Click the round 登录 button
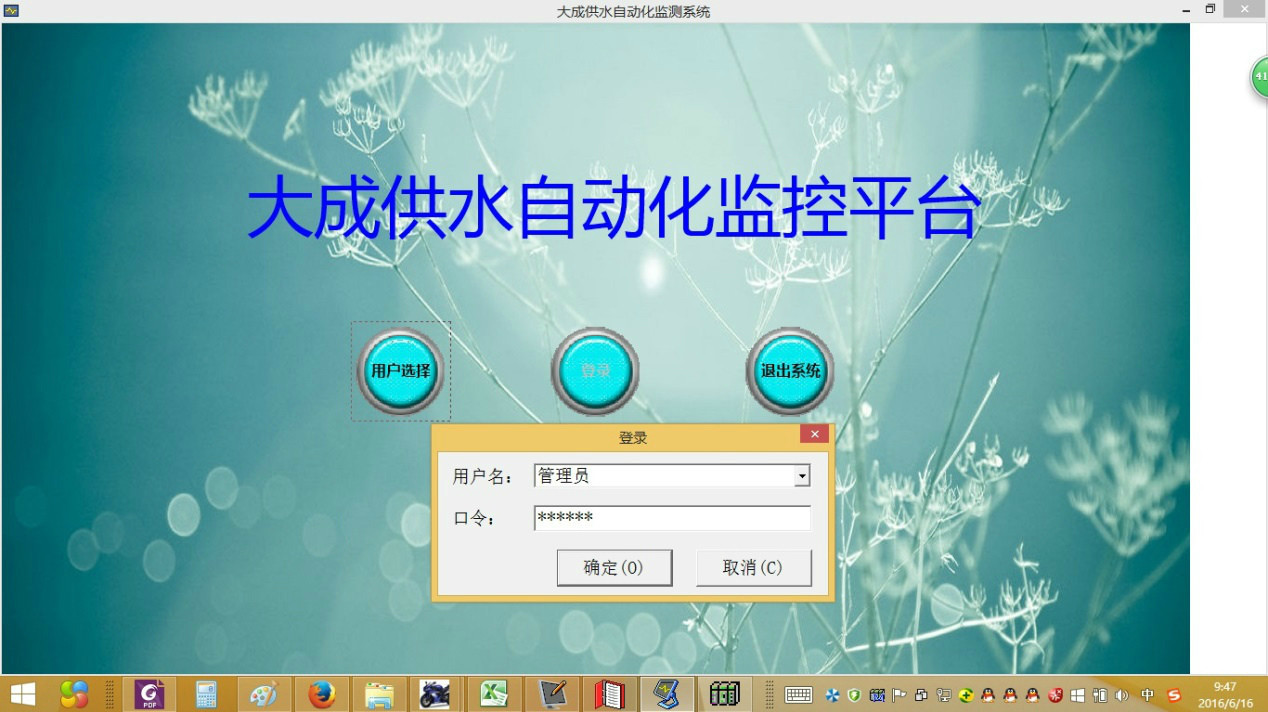The image size is (1268, 712). coord(595,371)
